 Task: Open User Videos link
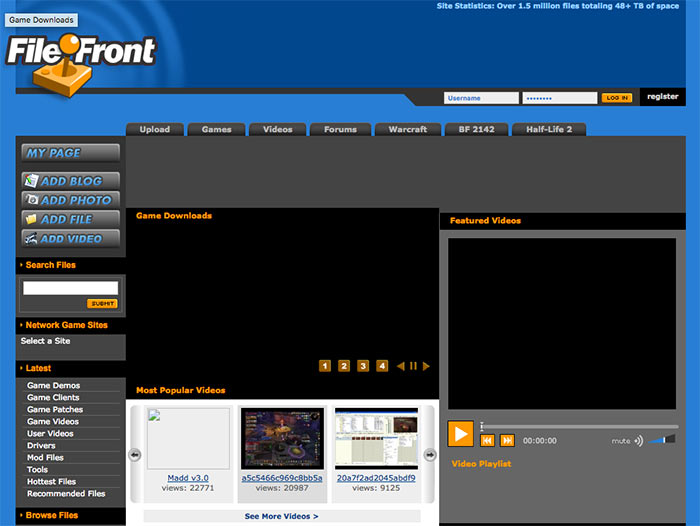(50, 434)
